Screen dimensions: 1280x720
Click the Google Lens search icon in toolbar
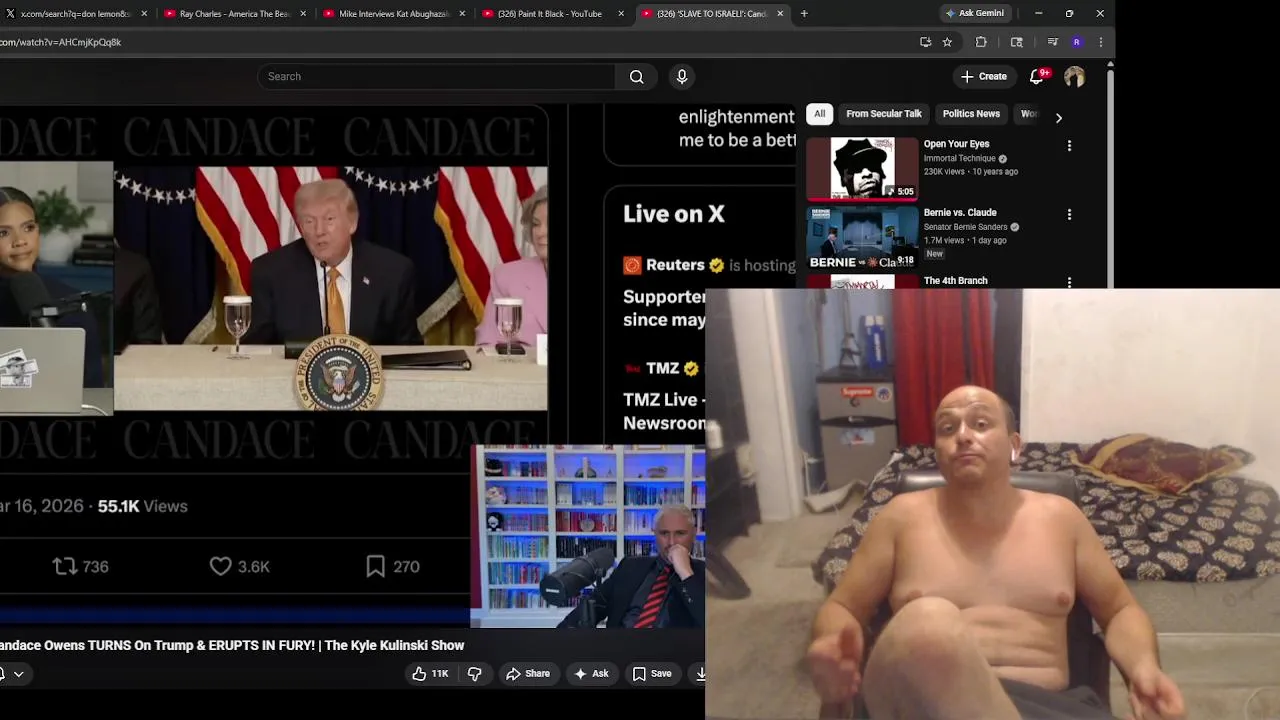click(1017, 42)
